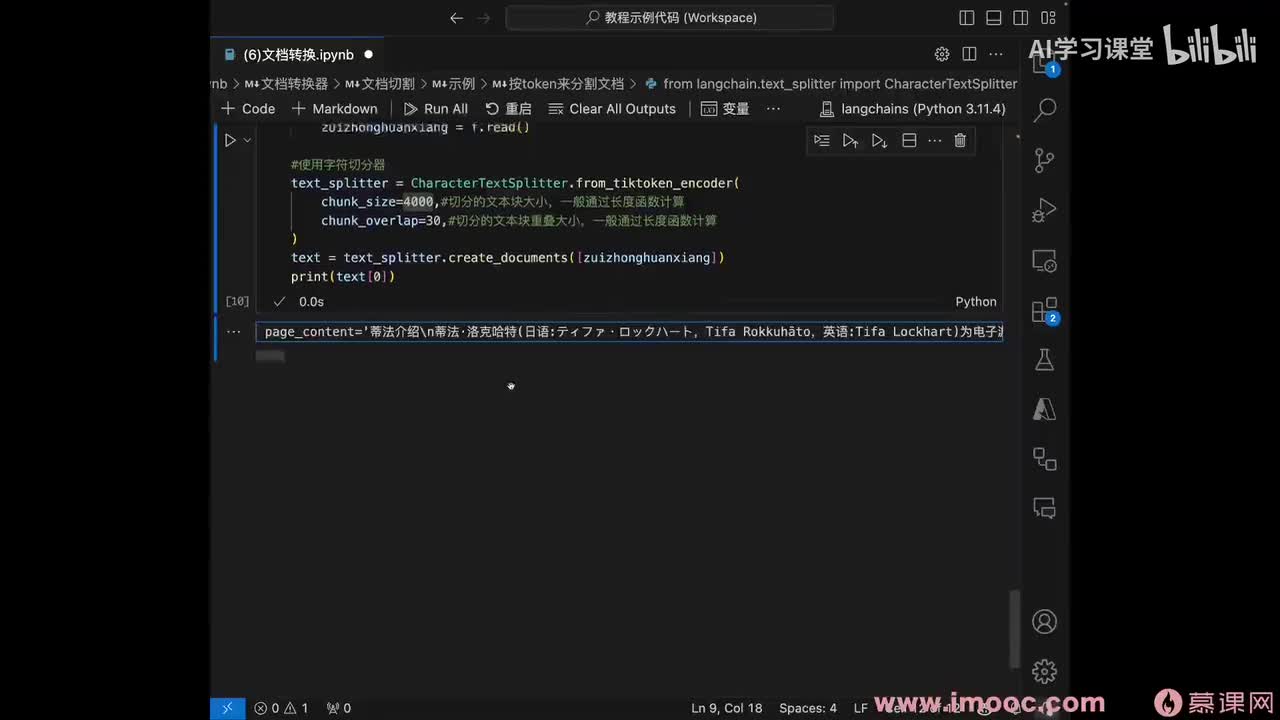Click the page_content output text line
This screenshot has height=720, width=1280.
pyautogui.click(x=630, y=332)
